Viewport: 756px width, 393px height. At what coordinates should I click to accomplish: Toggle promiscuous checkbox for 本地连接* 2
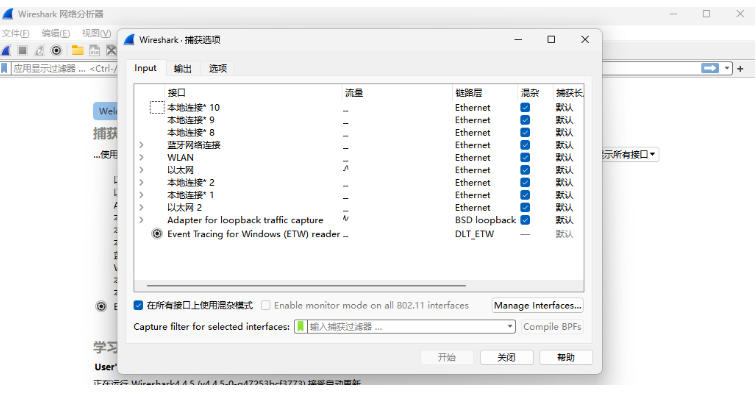pyautogui.click(x=525, y=183)
